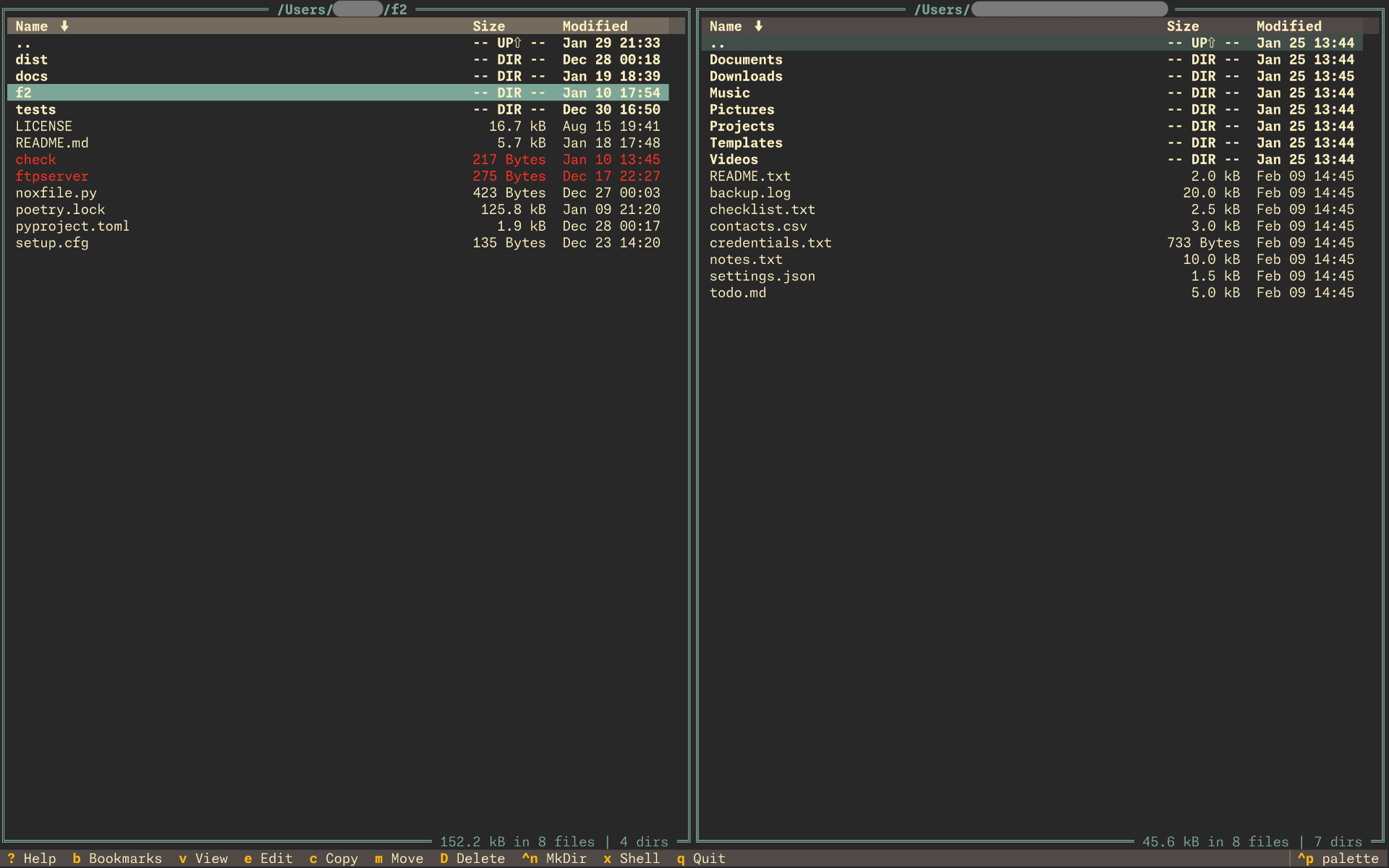Select the LICENSE file
1389x868 pixels.
tap(338, 126)
